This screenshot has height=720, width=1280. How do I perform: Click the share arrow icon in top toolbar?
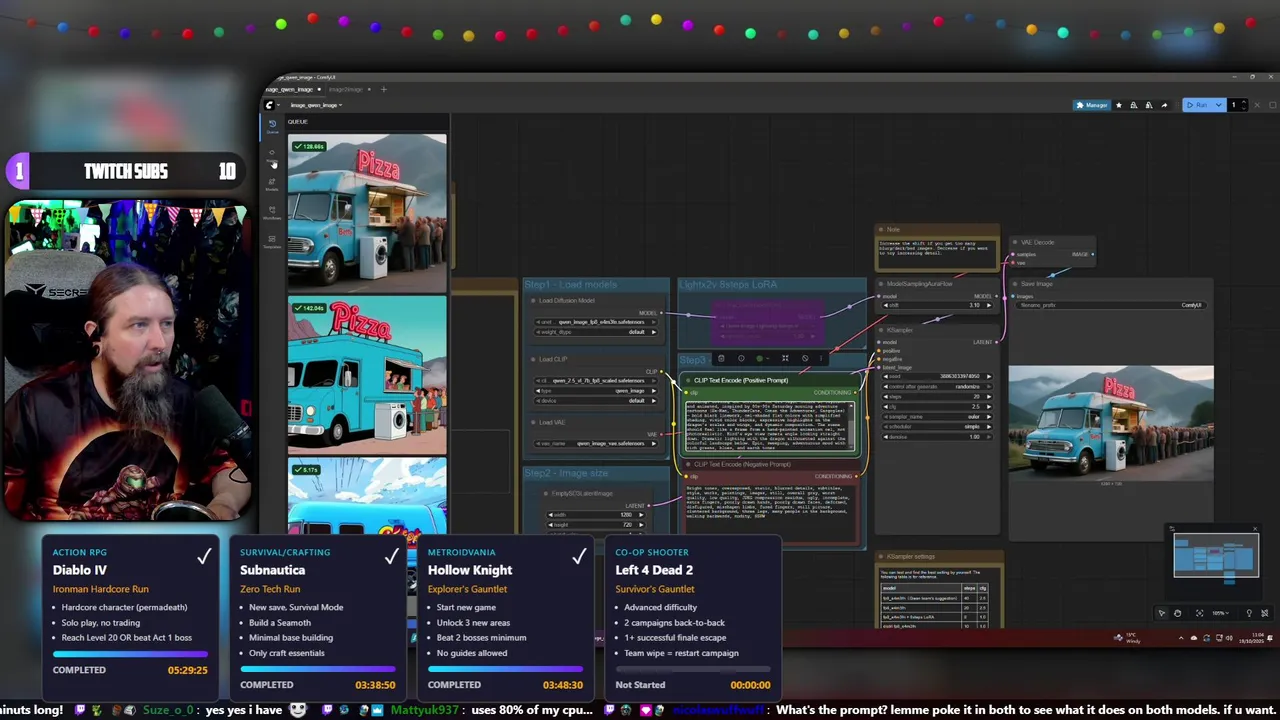[1164, 105]
